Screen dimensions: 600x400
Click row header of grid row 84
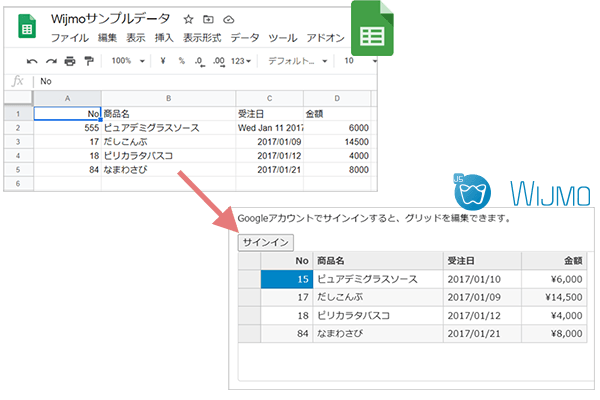pyautogui.click(x=249, y=333)
